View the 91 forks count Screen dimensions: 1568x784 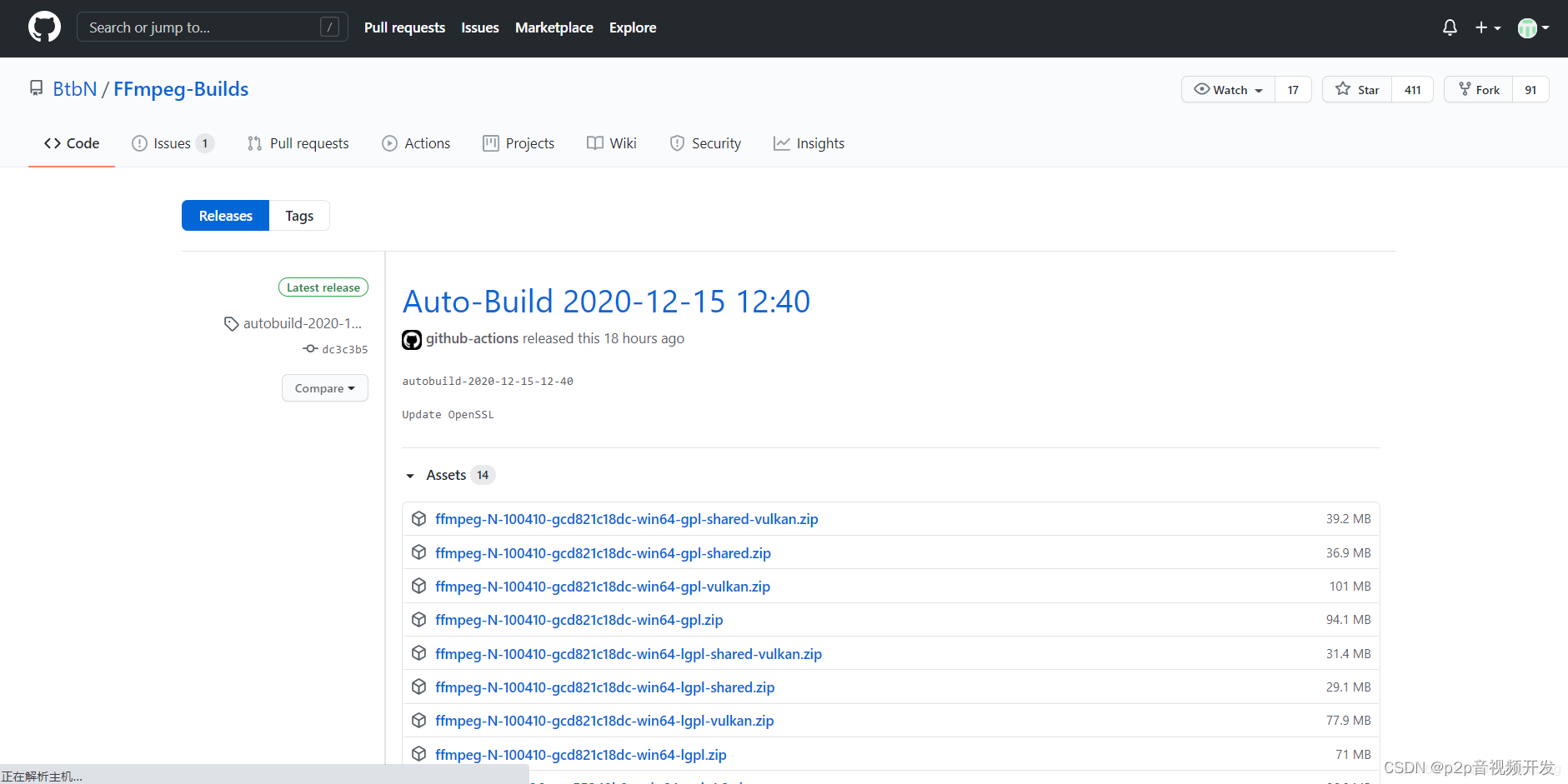click(1530, 89)
